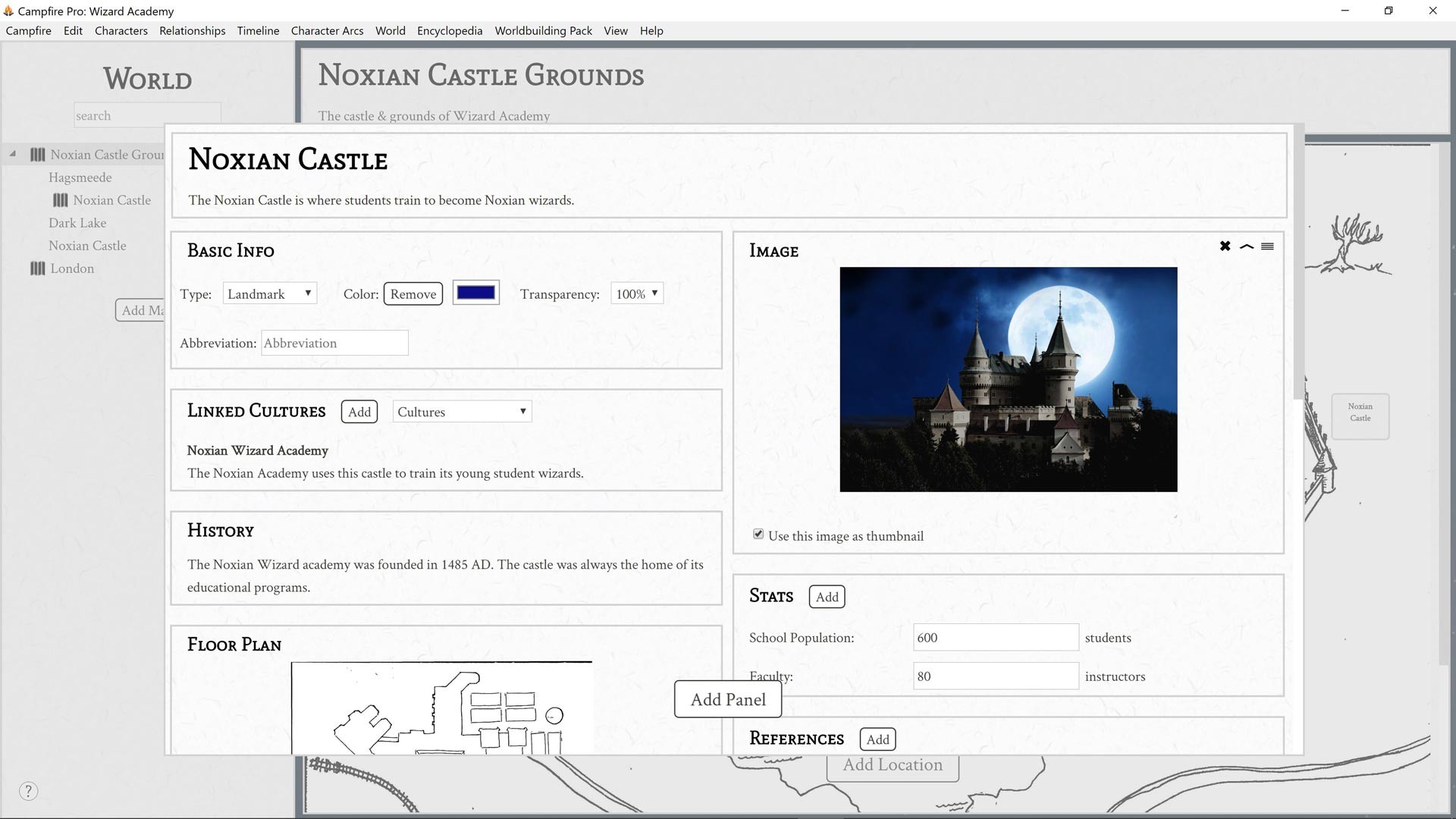Remove the Image panel via its X icon
The image size is (1456, 819).
[x=1225, y=246]
